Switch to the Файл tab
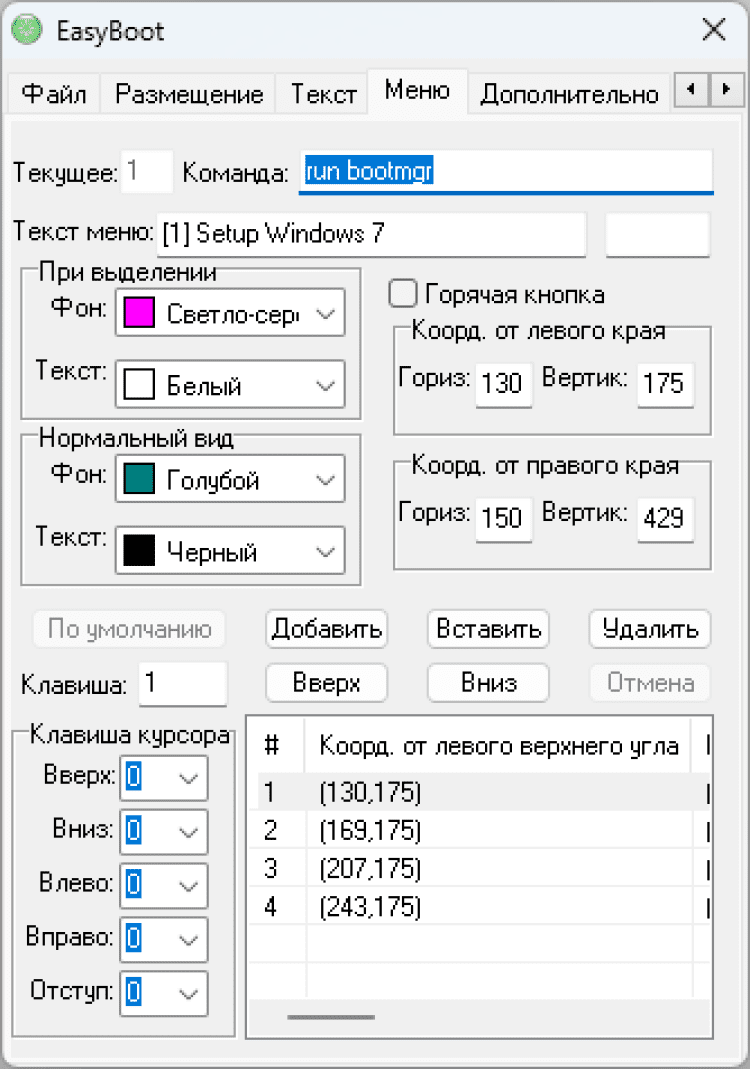 tap(54, 94)
